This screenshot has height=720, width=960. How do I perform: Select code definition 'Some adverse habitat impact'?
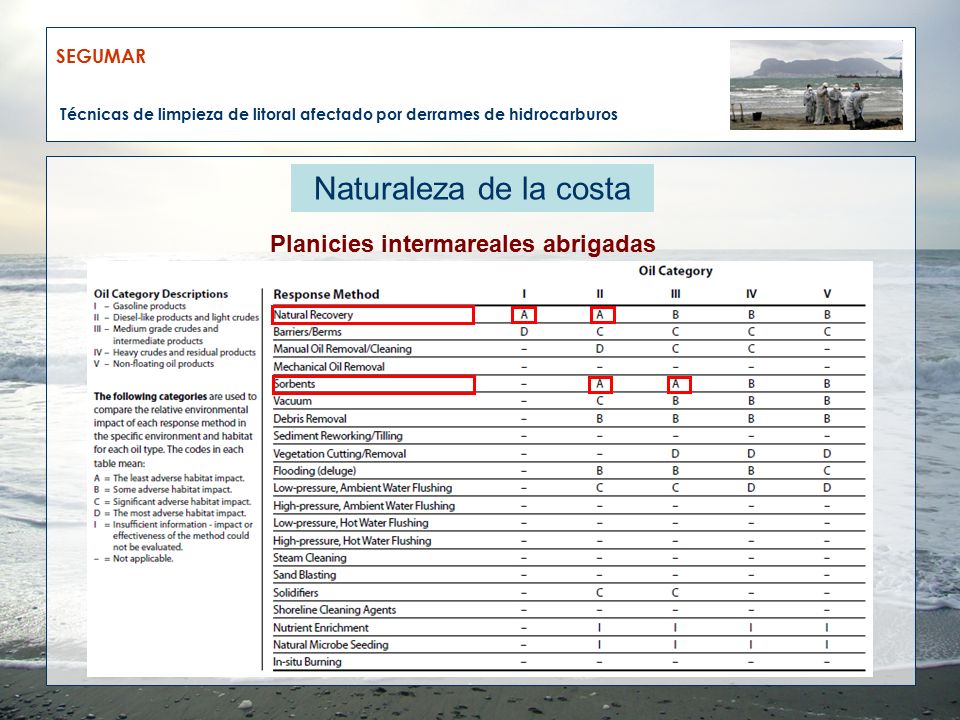(x=172, y=490)
